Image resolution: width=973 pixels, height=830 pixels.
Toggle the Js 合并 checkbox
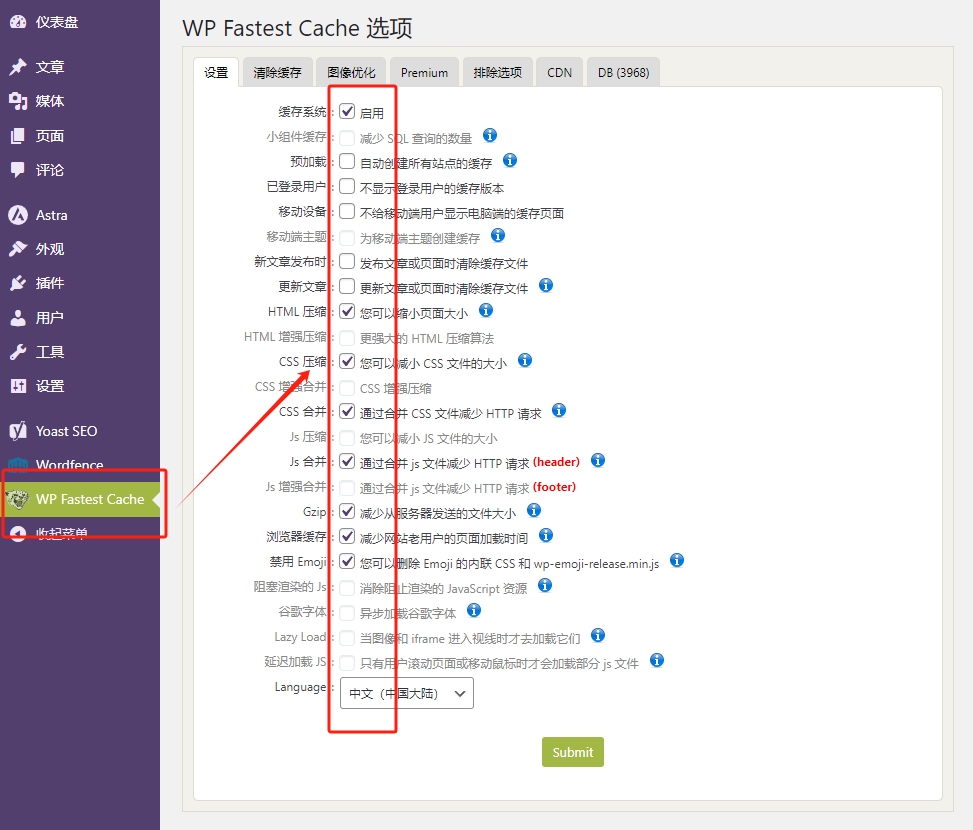(347, 462)
